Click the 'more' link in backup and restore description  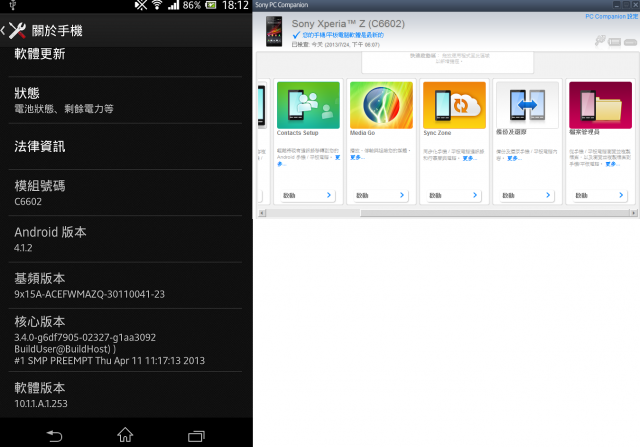click(x=514, y=158)
